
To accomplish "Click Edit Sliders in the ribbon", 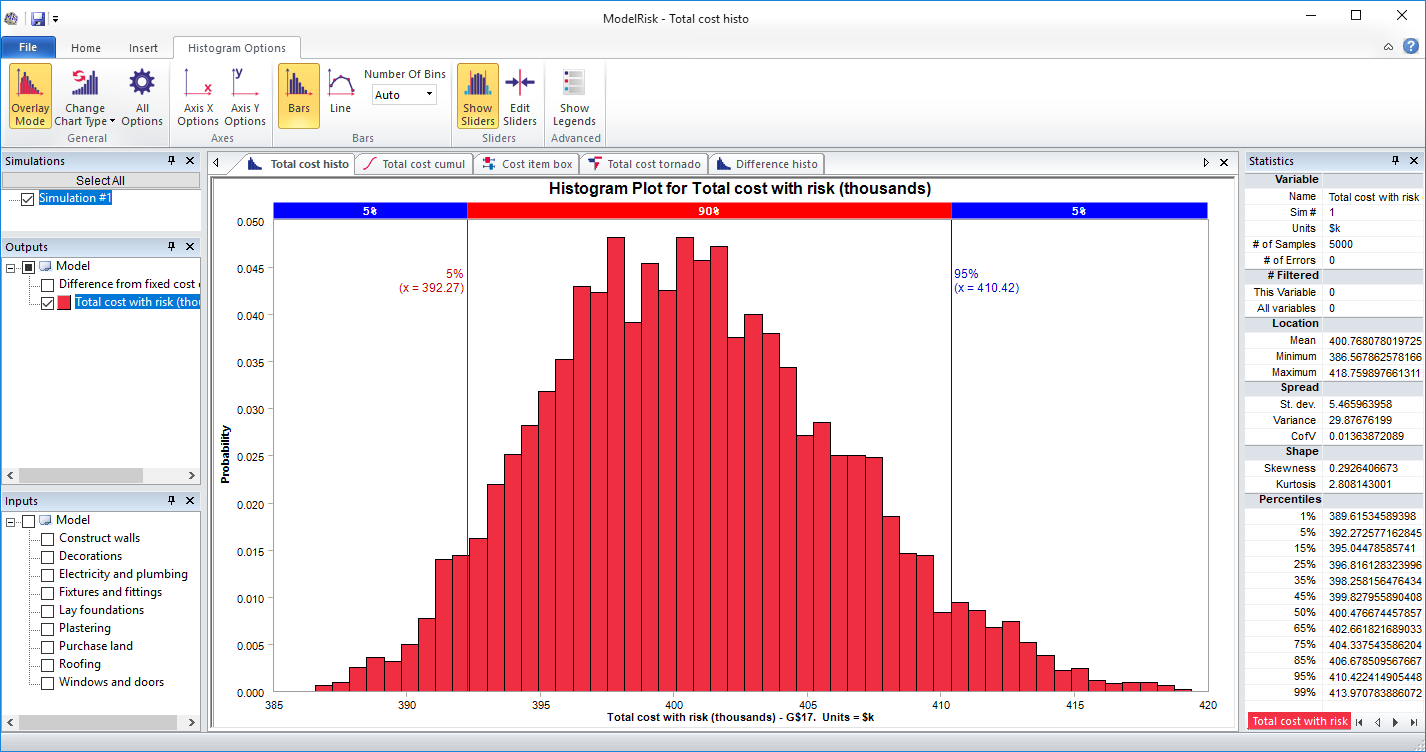I will click(x=520, y=95).
